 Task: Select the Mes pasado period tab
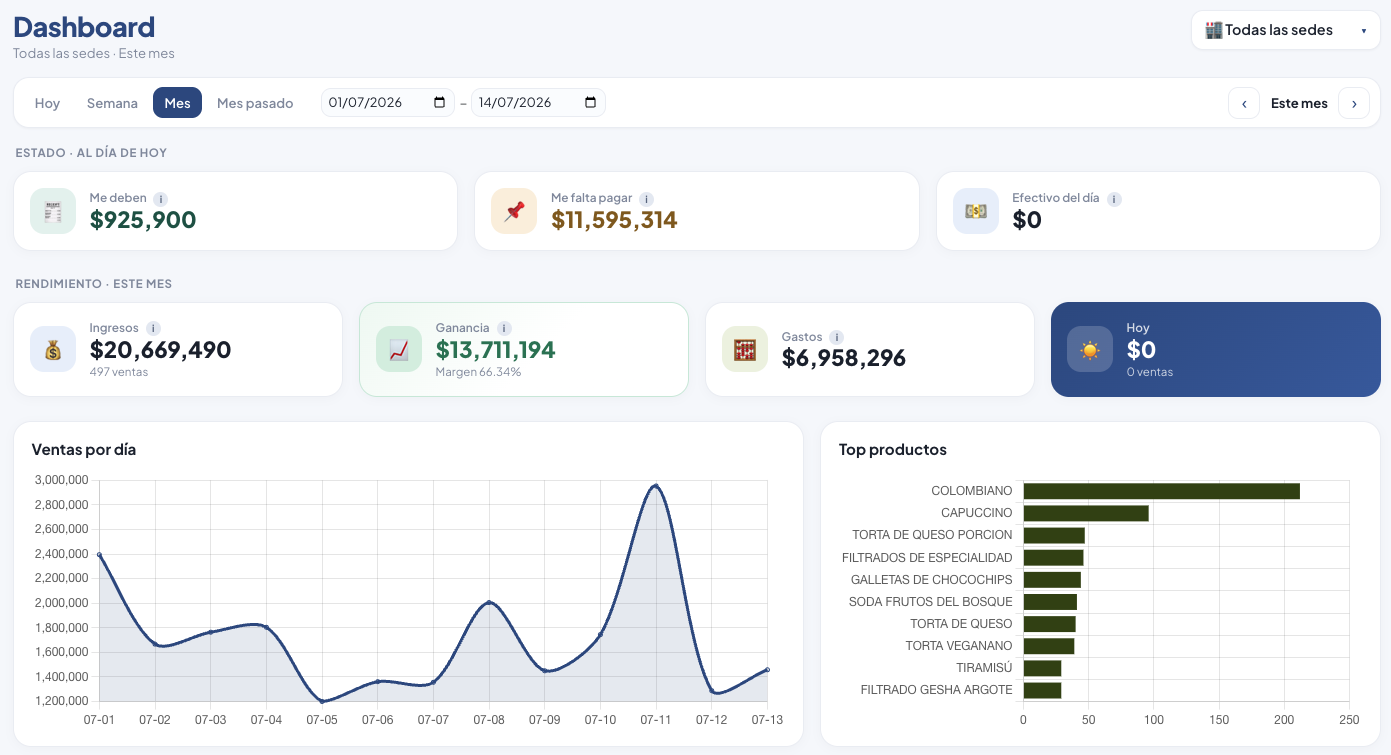pyautogui.click(x=255, y=103)
